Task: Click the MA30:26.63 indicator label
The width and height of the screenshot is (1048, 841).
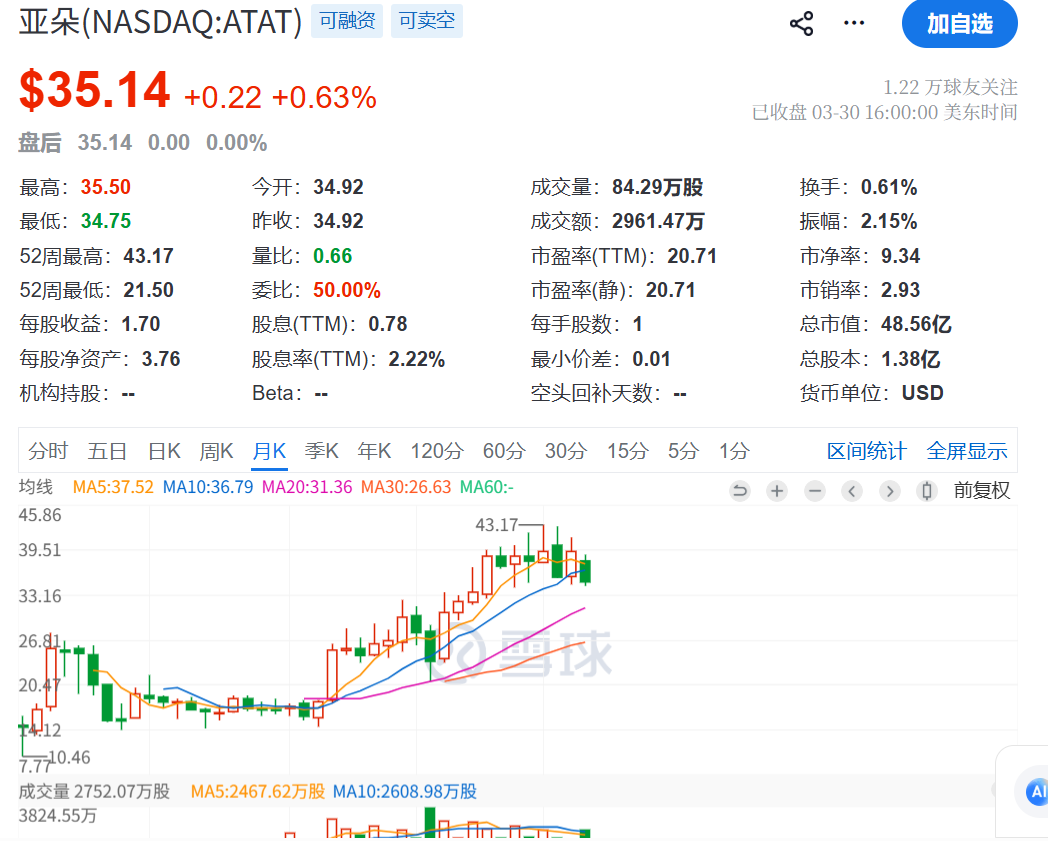Action: click(x=406, y=487)
